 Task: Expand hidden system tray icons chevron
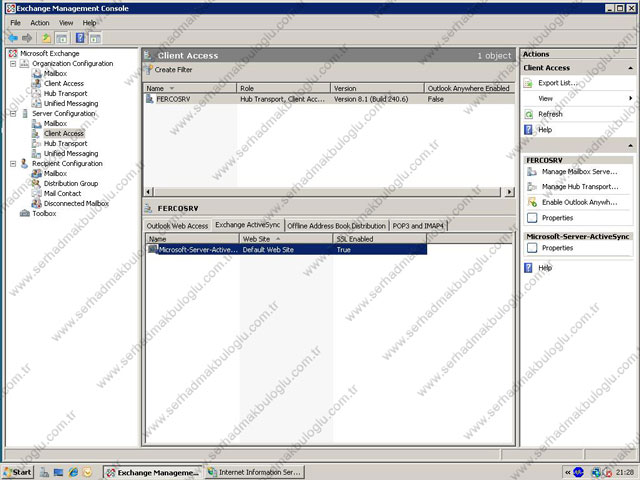pyautogui.click(x=568, y=472)
